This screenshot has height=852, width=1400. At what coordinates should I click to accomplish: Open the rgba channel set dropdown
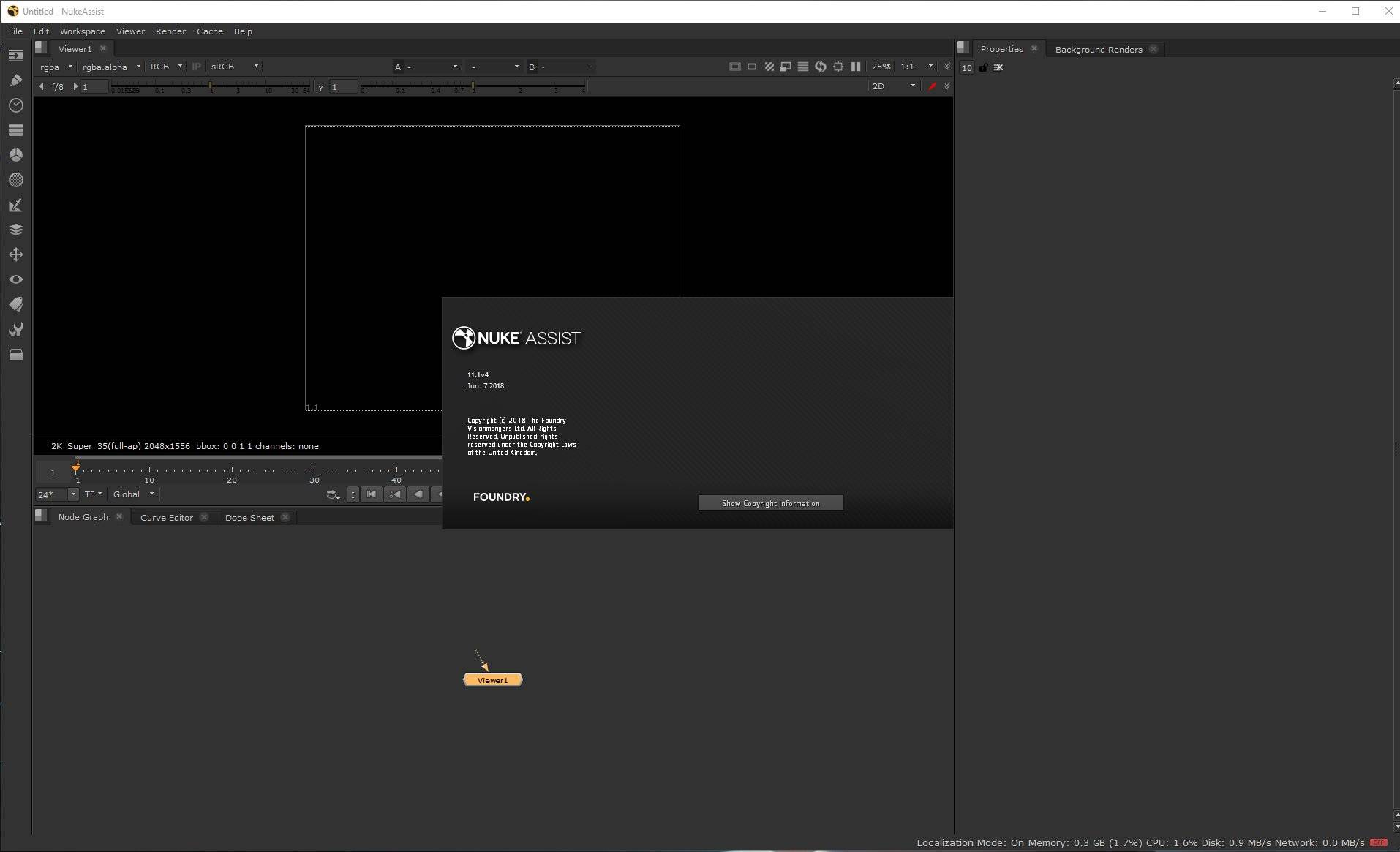point(56,67)
